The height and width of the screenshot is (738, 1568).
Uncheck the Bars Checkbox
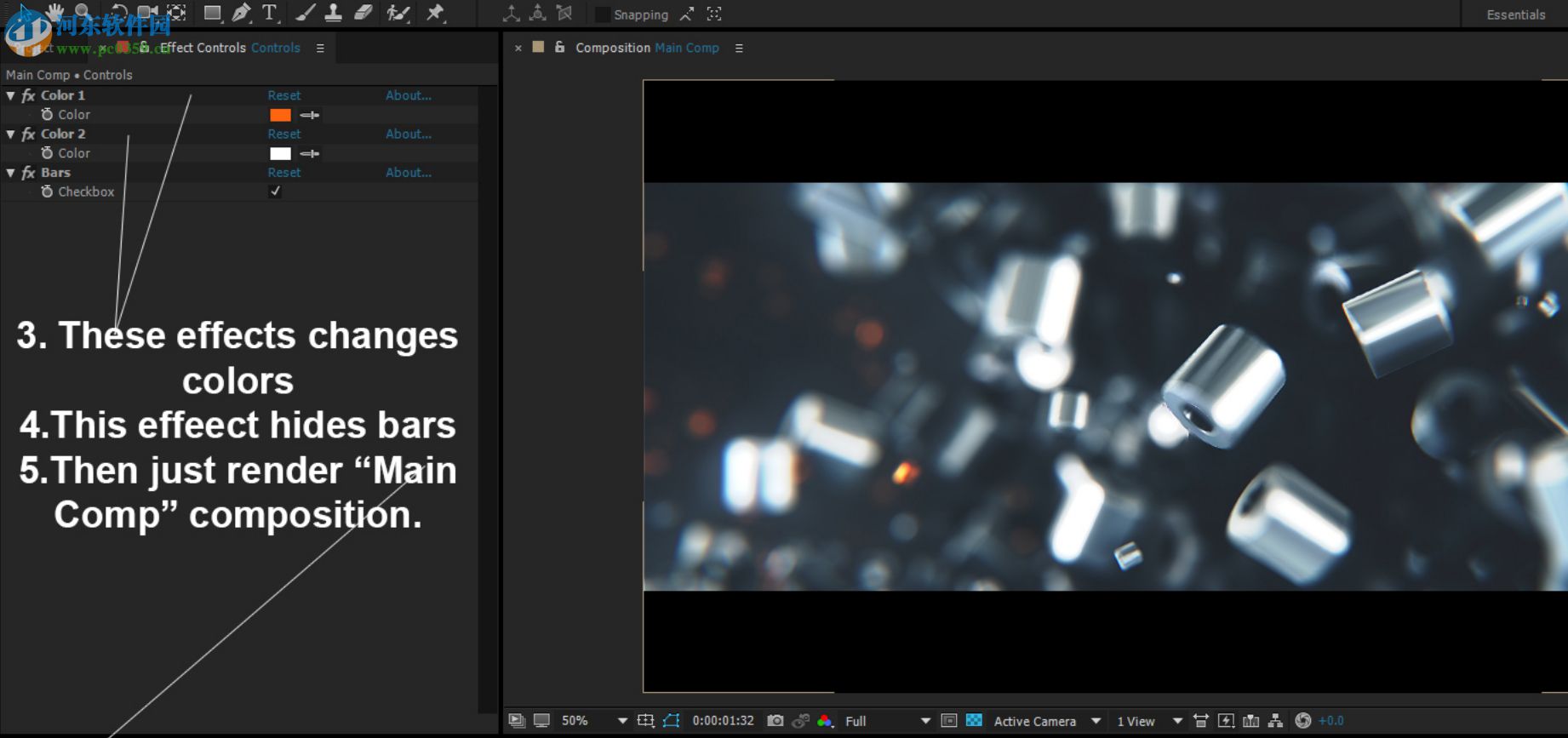tap(275, 192)
